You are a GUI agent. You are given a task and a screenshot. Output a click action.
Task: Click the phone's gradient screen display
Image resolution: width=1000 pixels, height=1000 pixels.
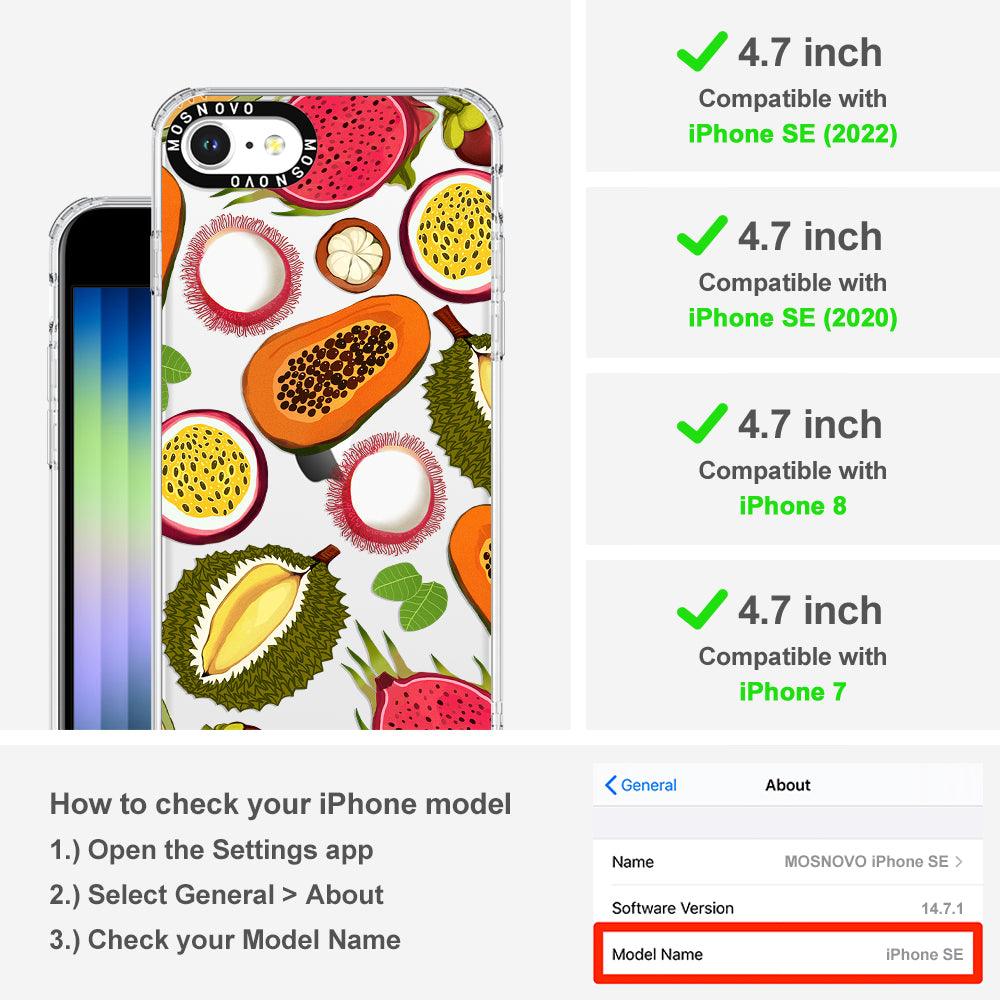[112, 508]
